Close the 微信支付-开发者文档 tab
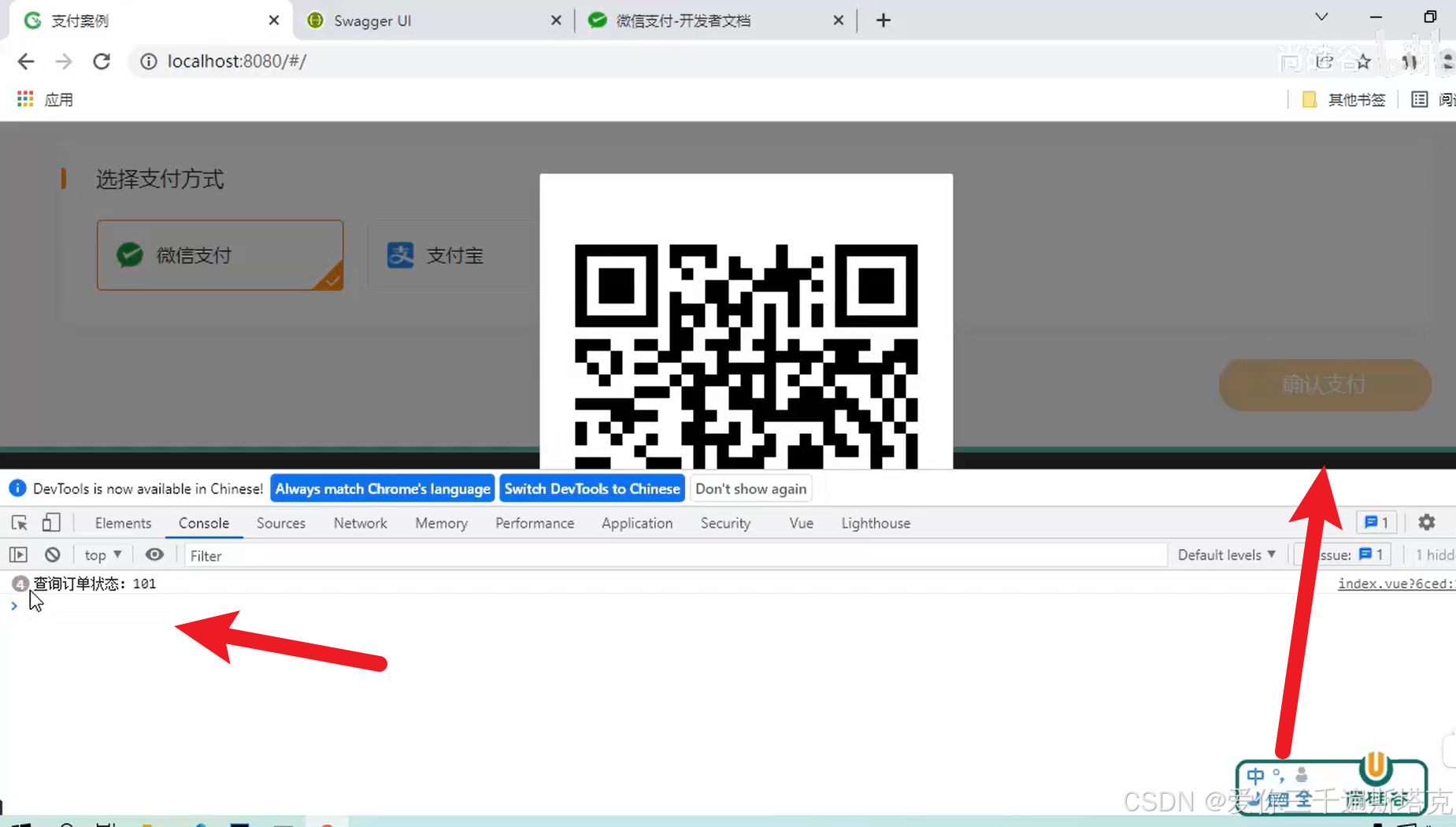1456x827 pixels. pyautogui.click(x=839, y=20)
